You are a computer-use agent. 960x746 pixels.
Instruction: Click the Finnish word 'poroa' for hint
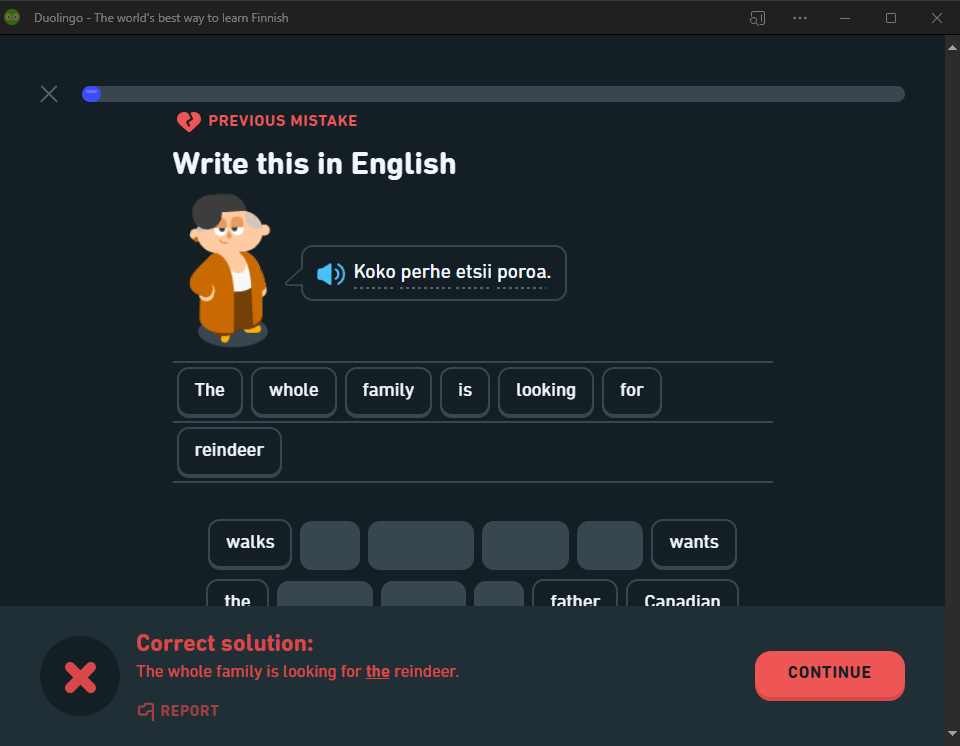click(523, 273)
